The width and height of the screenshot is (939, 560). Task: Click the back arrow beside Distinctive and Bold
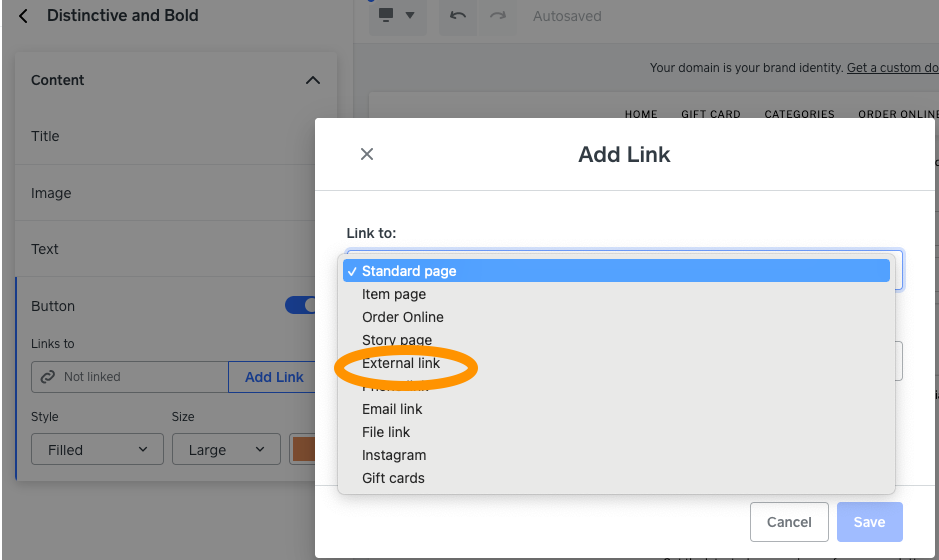point(24,16)
